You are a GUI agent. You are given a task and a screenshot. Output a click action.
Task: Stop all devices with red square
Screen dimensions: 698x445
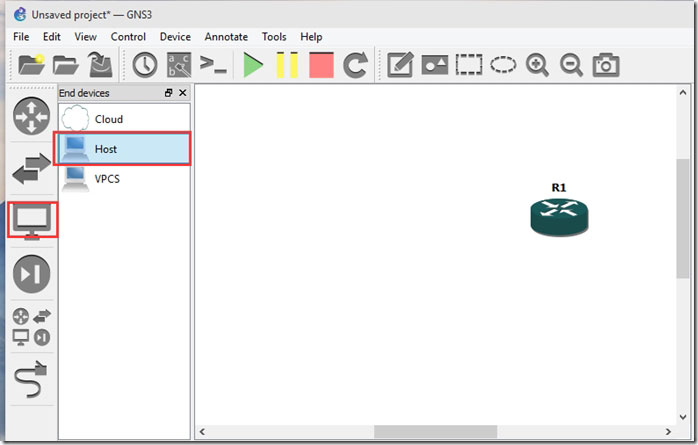click(321, 65)
